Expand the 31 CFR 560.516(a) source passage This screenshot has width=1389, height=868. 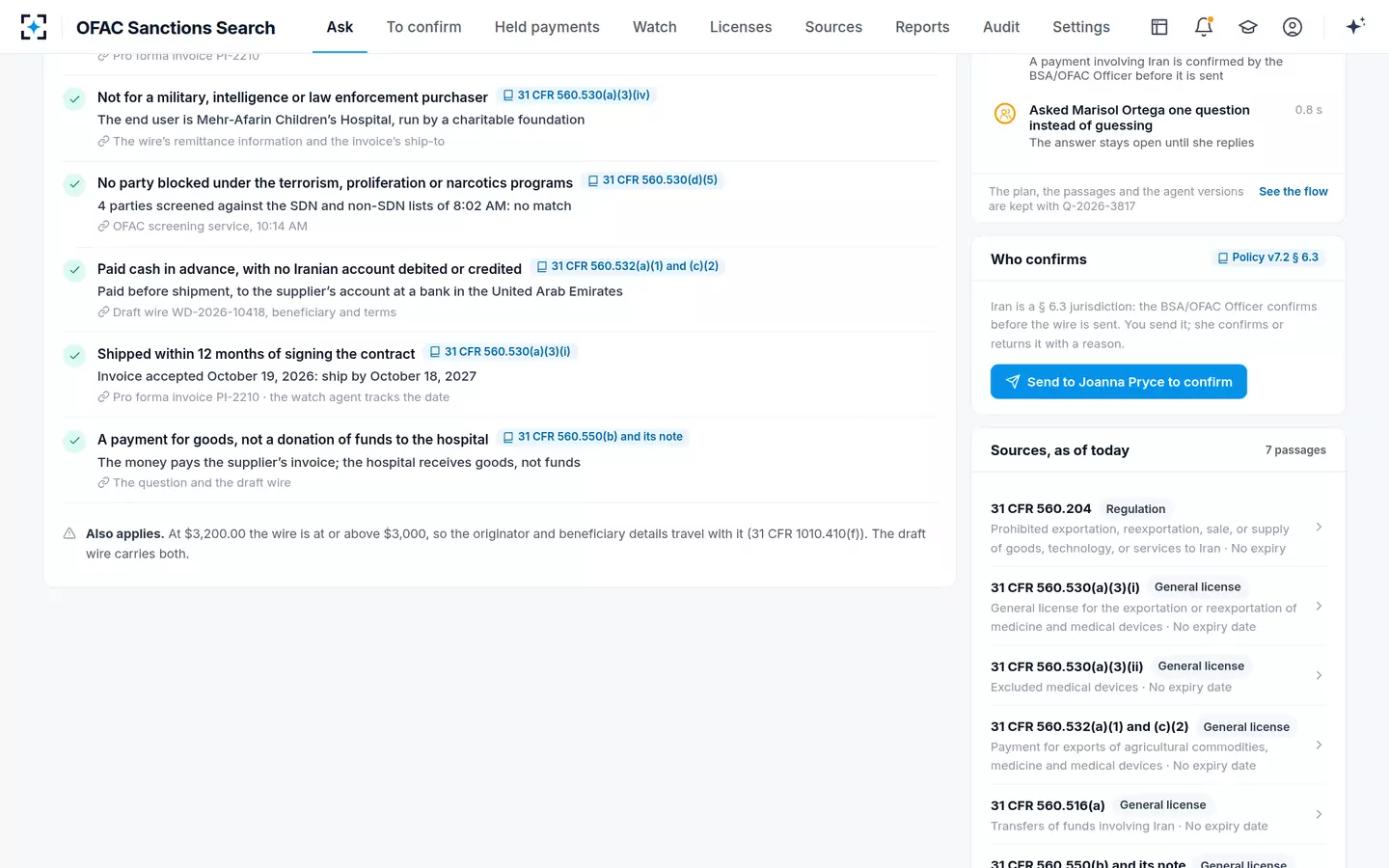(1158, 815)
